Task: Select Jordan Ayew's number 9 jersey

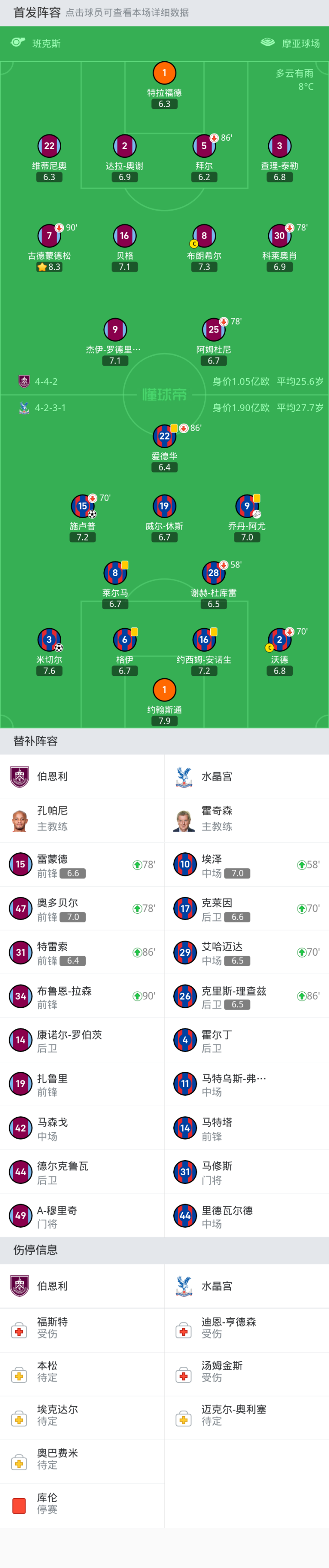Action: (x=246, y=506)
